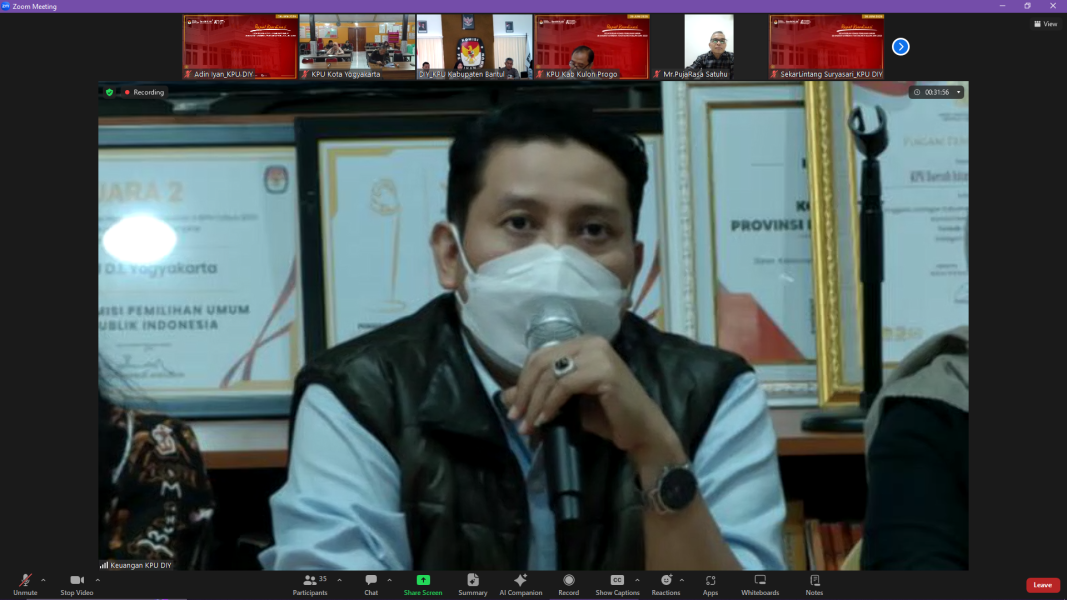The height and width of the screenshot is (600, 1067).
Task: Open Reactions picker
Action: 665,584
